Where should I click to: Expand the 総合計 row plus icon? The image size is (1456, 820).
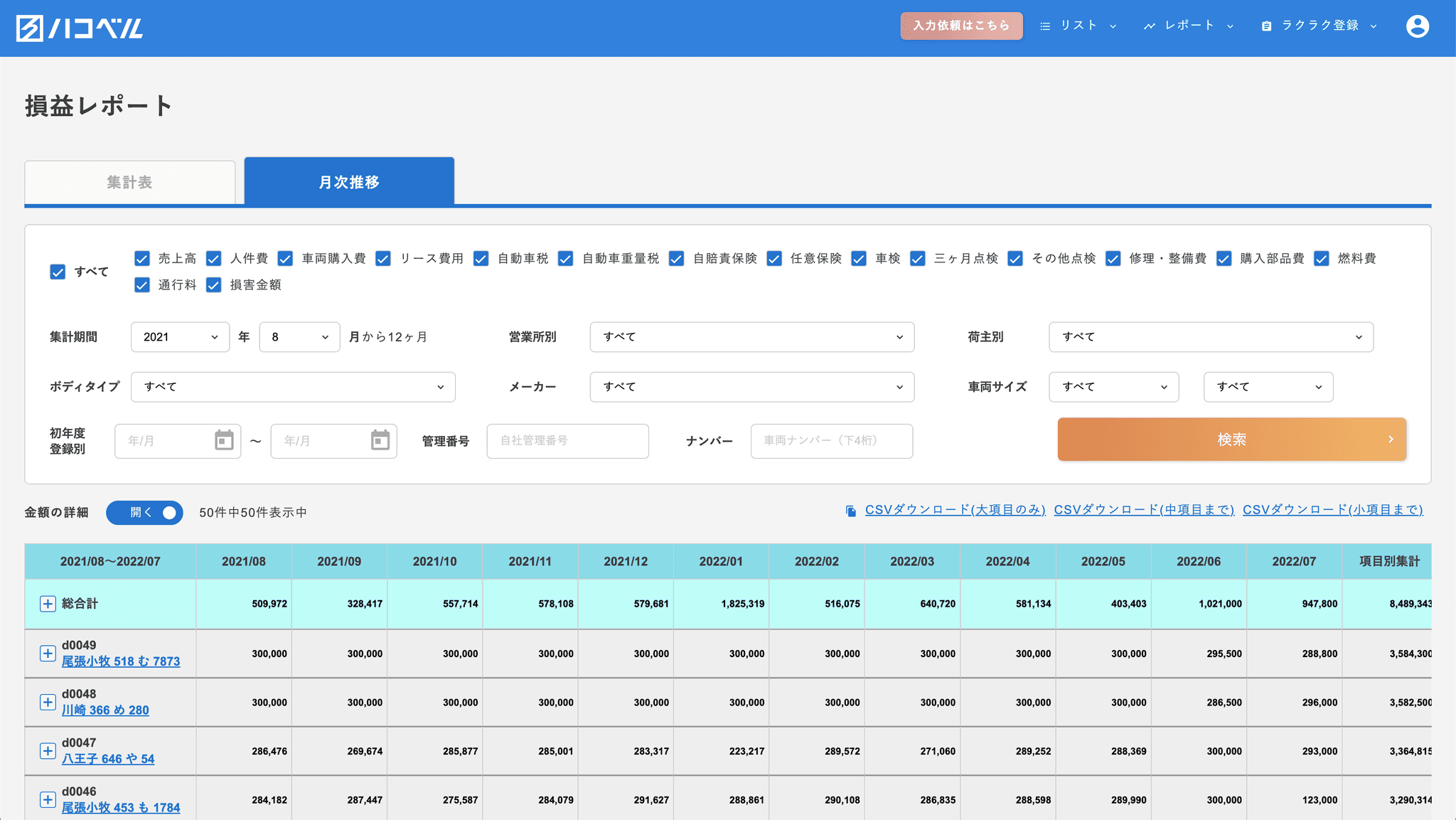48,604
